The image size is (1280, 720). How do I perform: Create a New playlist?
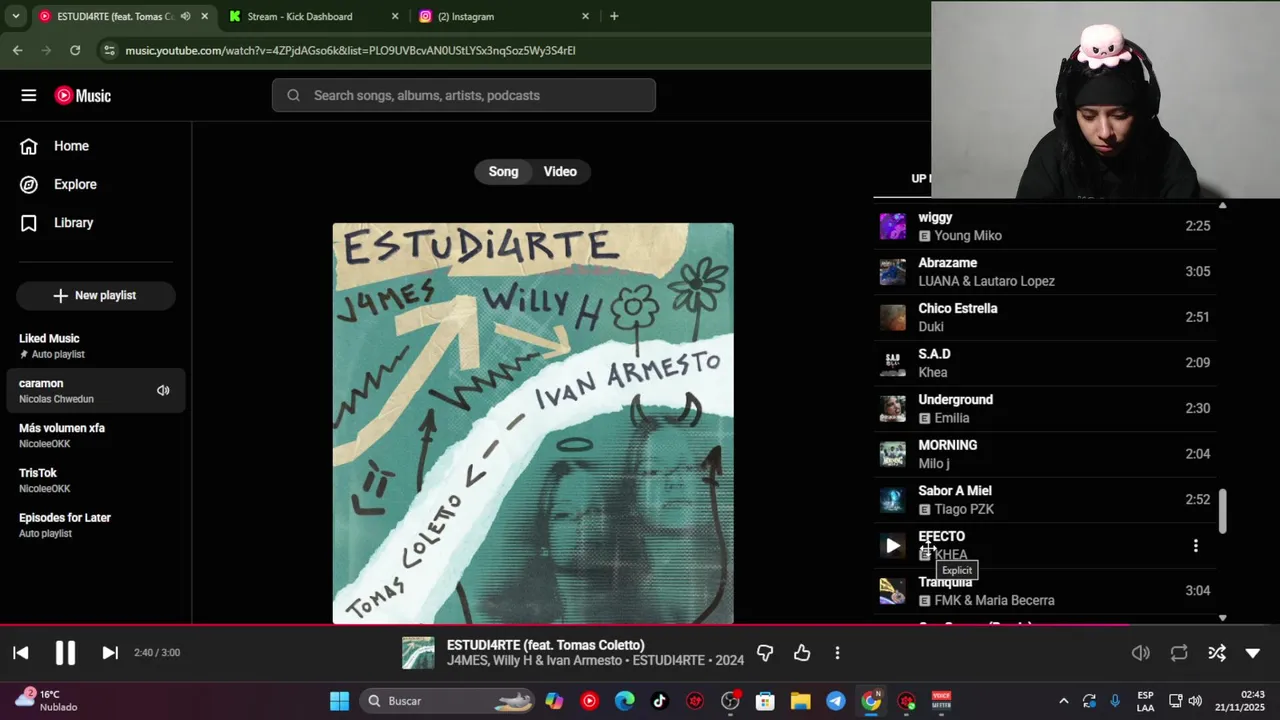[95, 296]
